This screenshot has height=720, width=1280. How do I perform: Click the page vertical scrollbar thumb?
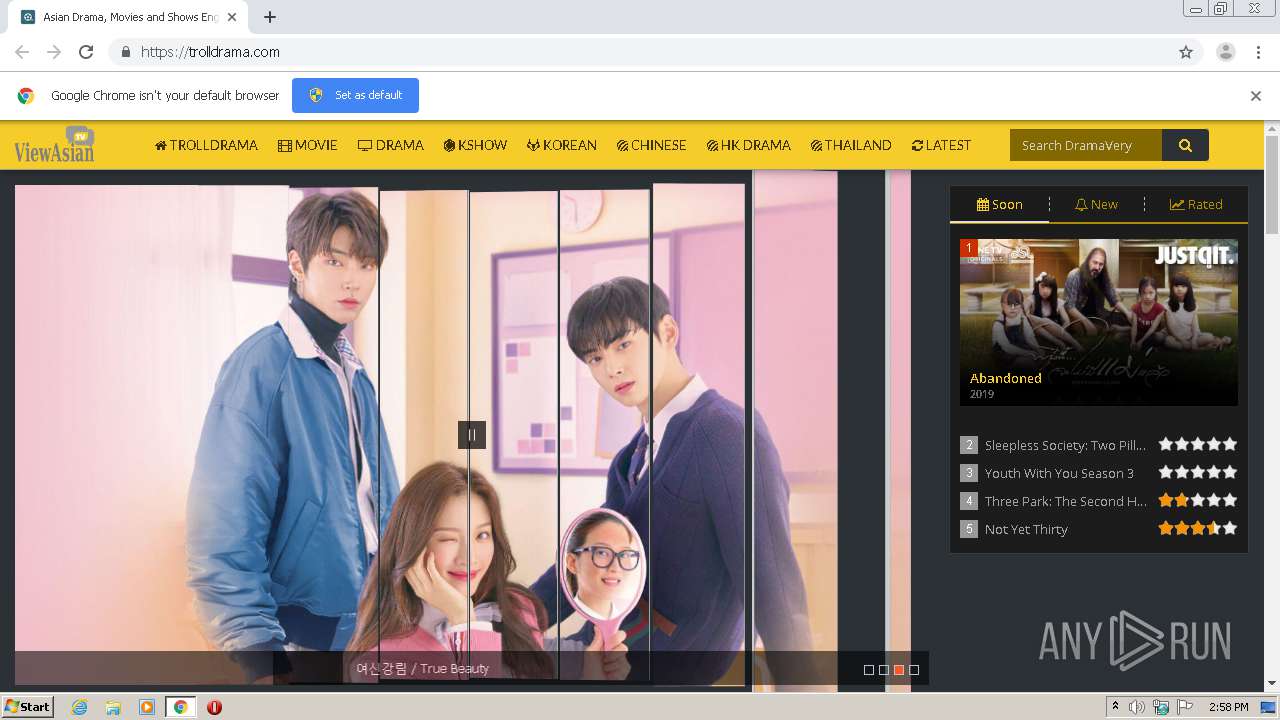pyautogui.click(x=1272, y=185)
